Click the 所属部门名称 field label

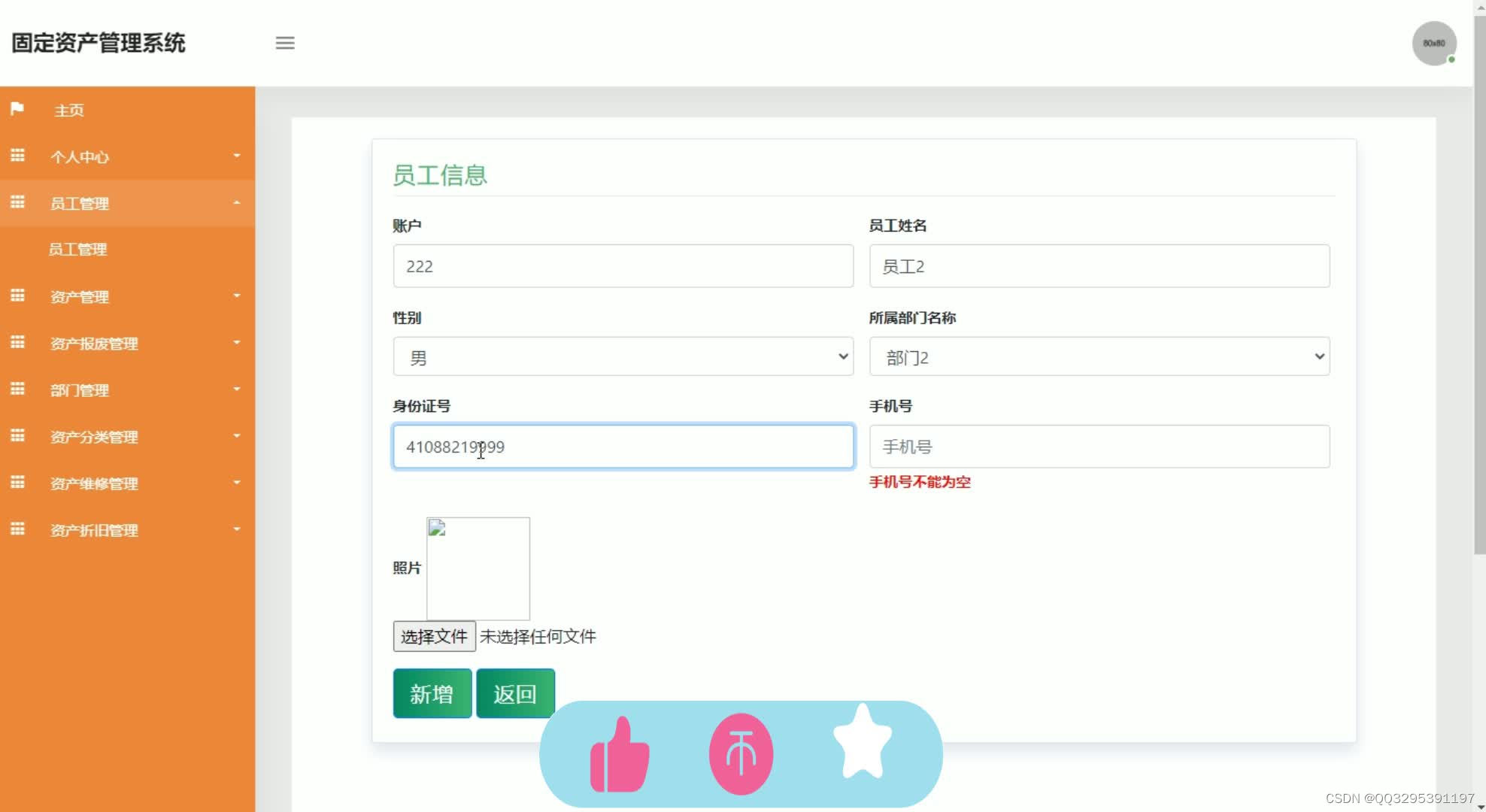pos(912,318)
